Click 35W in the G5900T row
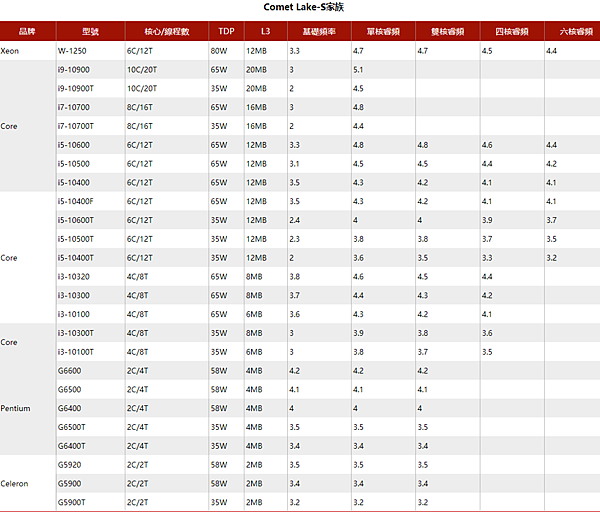Screen dimensions: 600x512 [218, 502]
